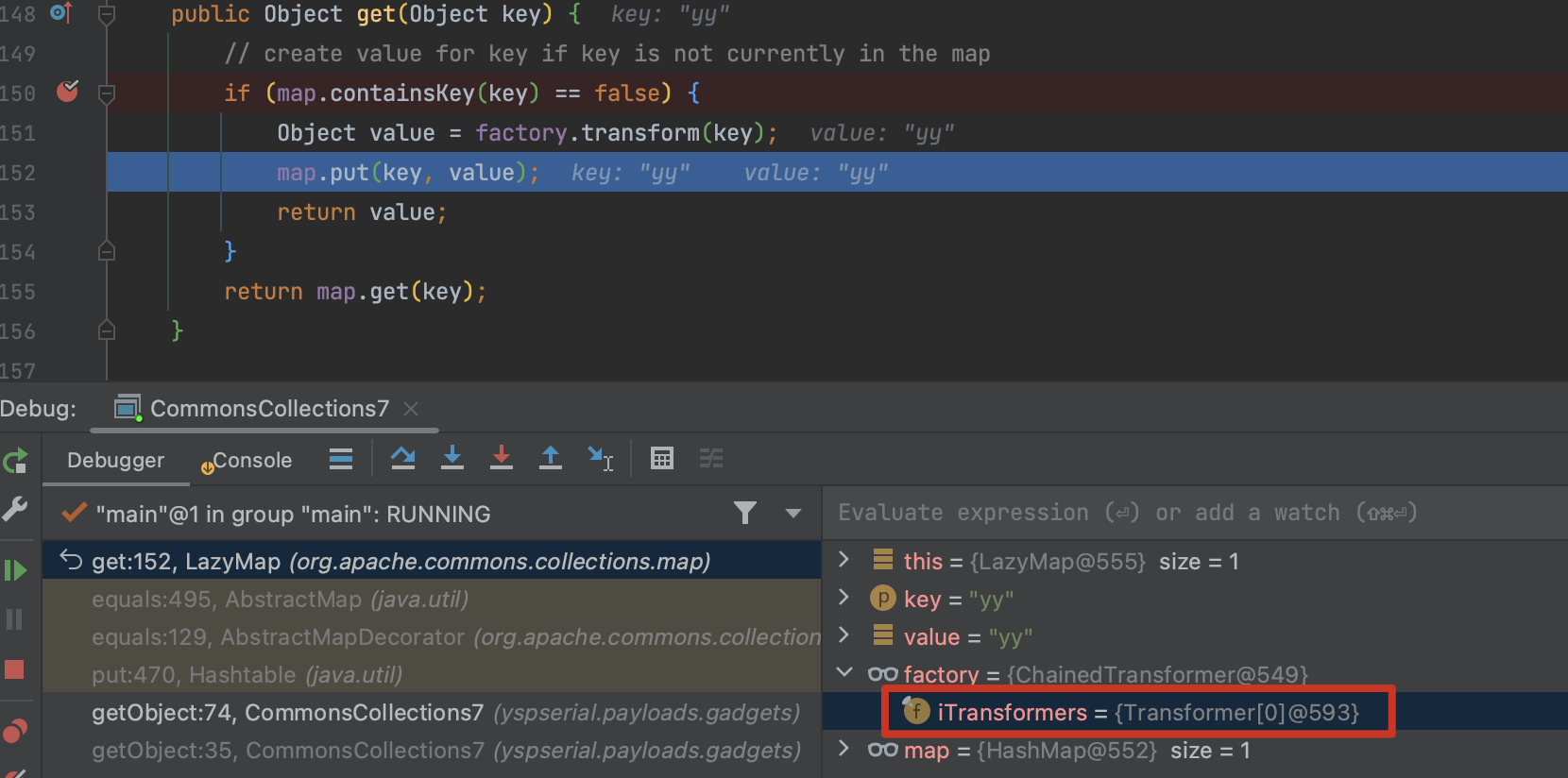Click the Show Execution Point icon
This screenshot has width=1568, height=778.
(341, 459)
